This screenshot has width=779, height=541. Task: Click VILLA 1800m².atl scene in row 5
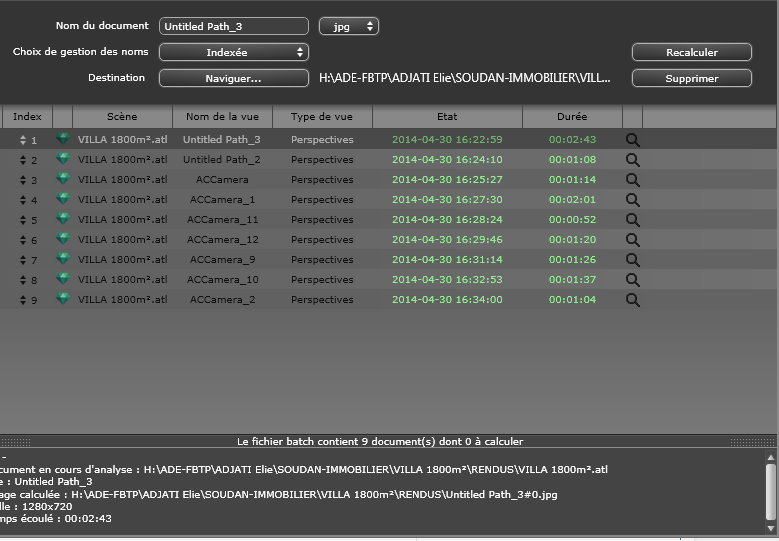point(122,220)
